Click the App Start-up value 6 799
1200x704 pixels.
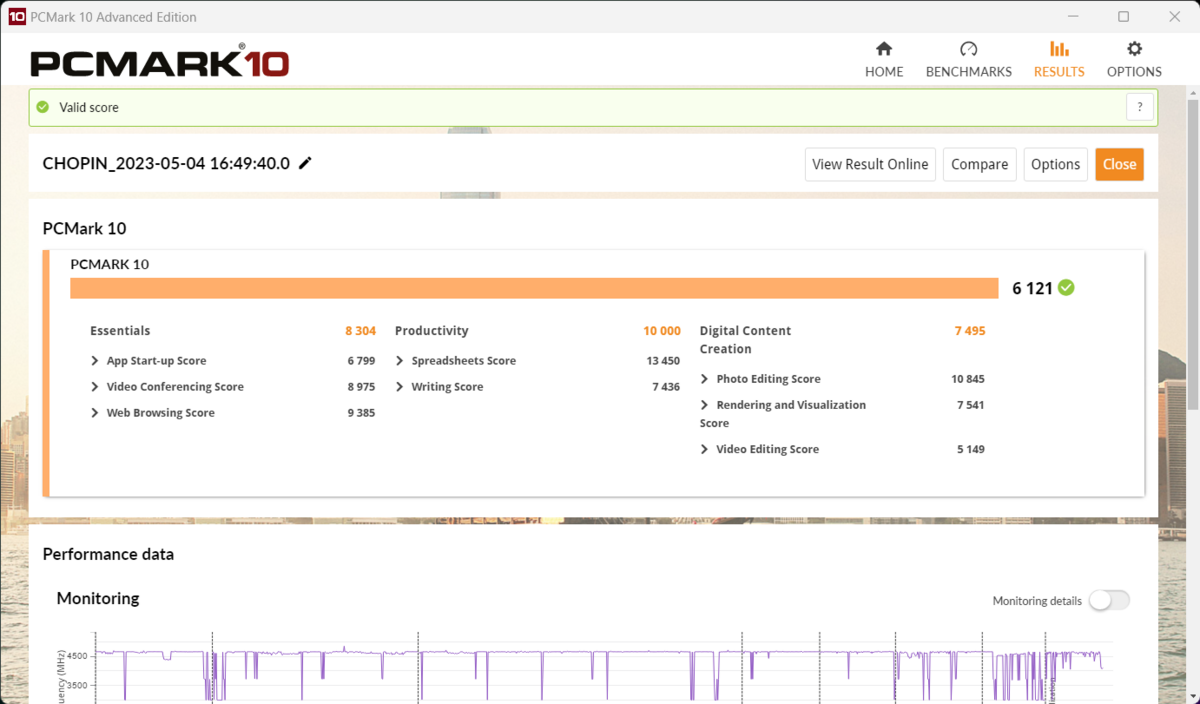361,361
